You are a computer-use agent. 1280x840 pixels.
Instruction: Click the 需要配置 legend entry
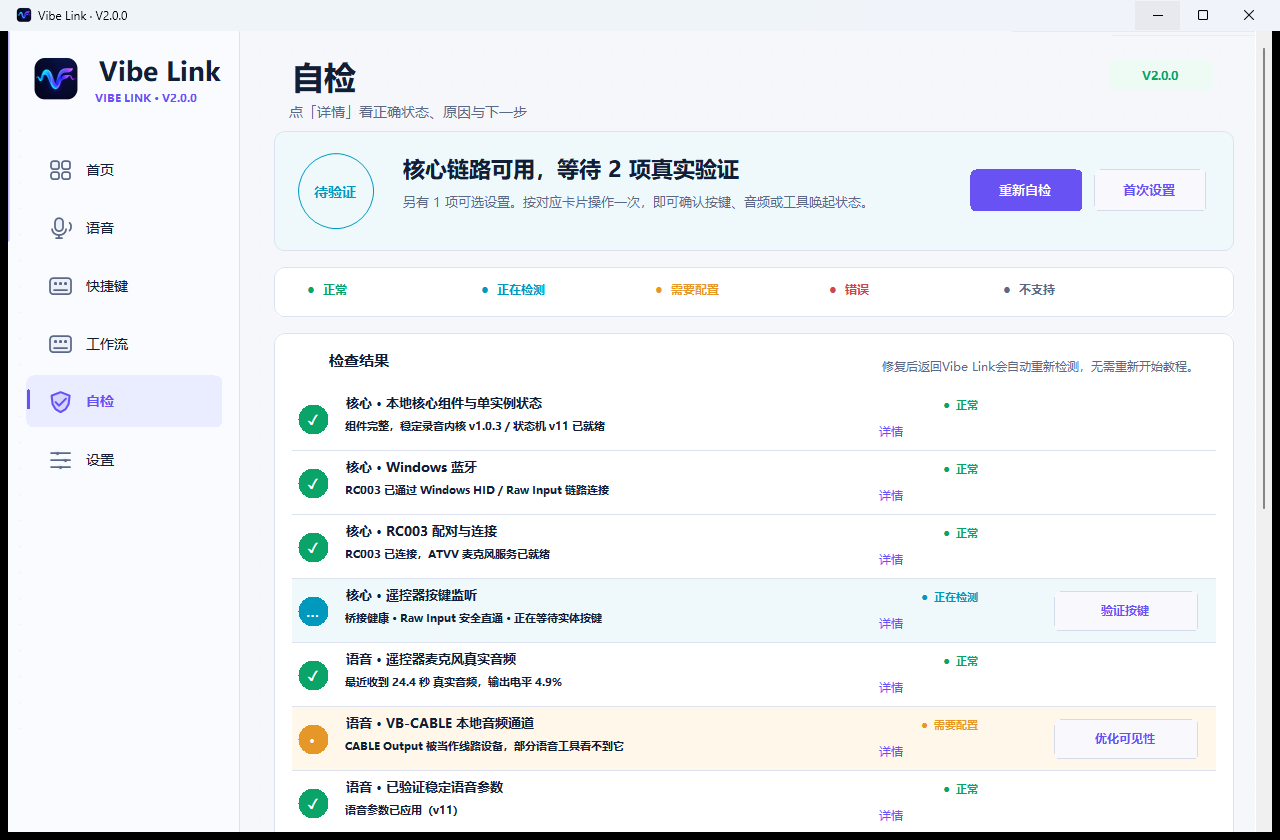click(688, 290)
